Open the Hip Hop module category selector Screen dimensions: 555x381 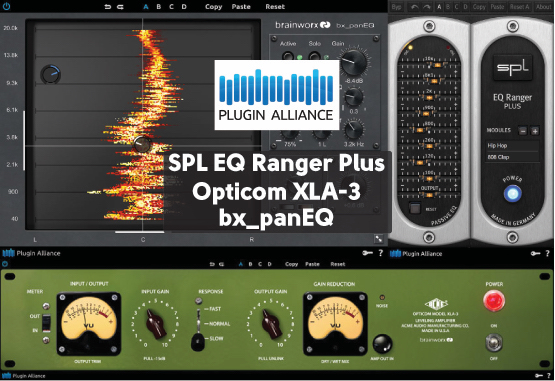click(512, 146)
